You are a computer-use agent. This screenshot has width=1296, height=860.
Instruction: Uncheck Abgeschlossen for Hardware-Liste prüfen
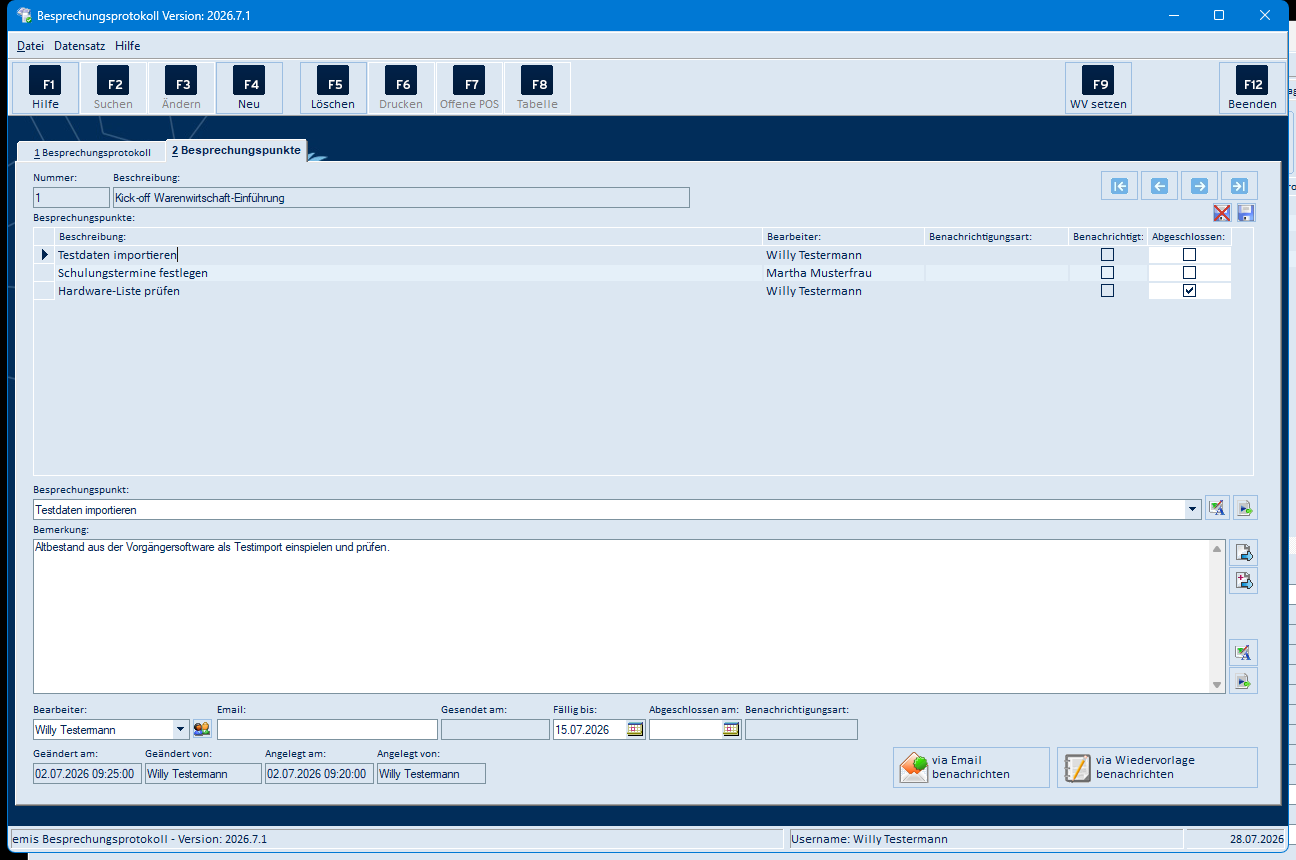(1189, 291)
